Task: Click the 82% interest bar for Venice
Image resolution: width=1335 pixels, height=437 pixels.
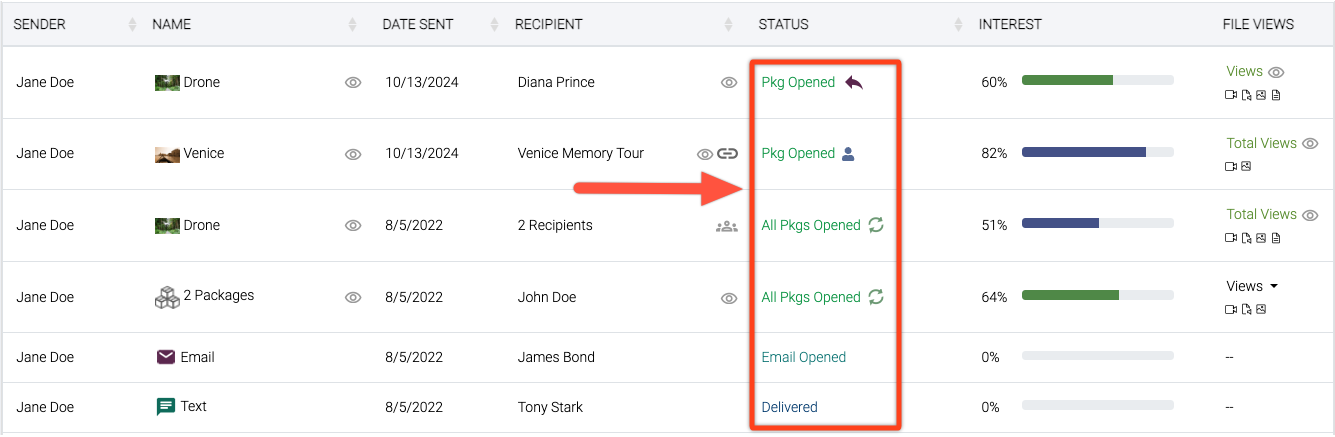Action: tap(1097, 153)
